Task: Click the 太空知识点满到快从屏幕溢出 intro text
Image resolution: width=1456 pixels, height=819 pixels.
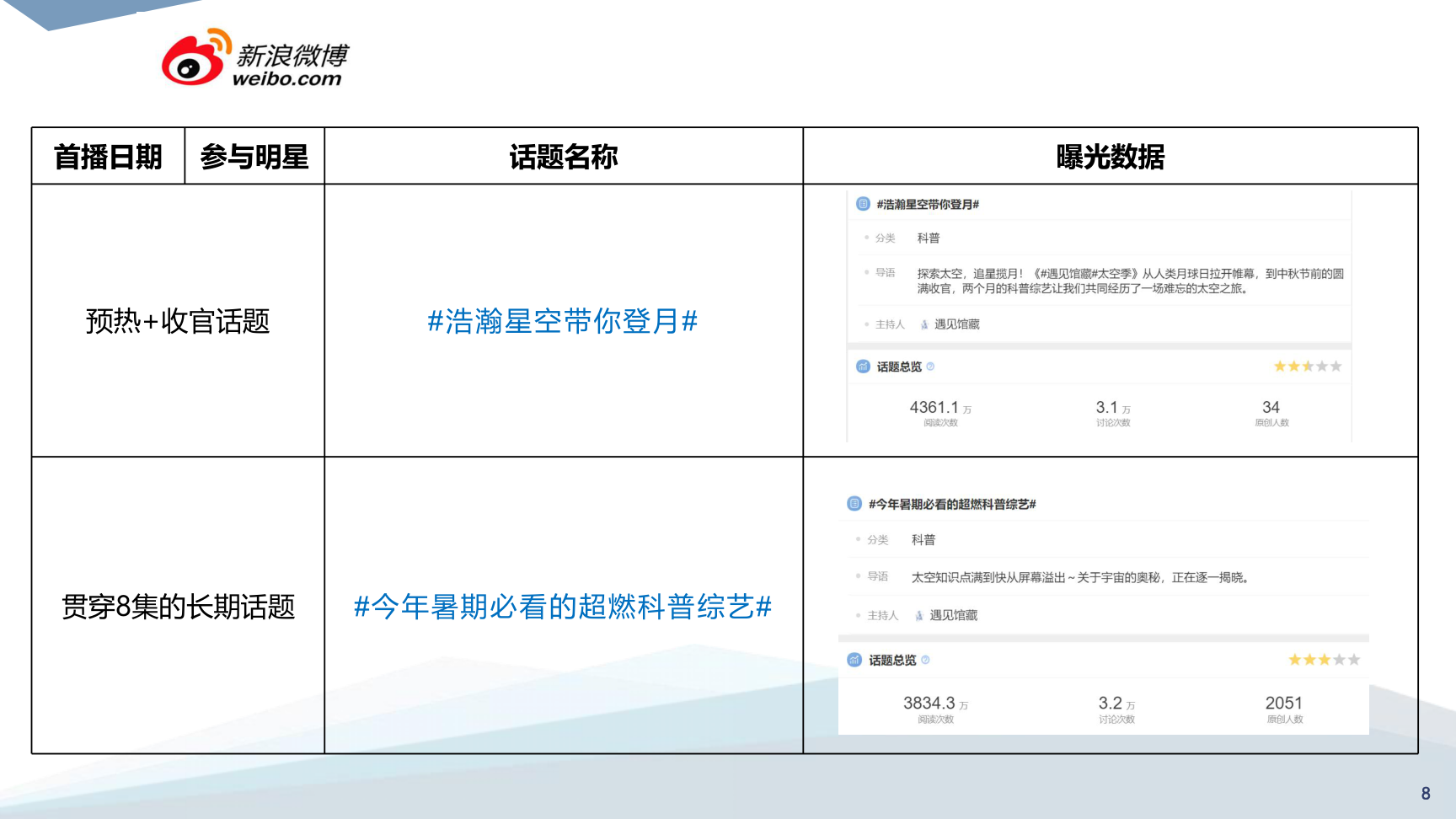Action: (1082, 577)
